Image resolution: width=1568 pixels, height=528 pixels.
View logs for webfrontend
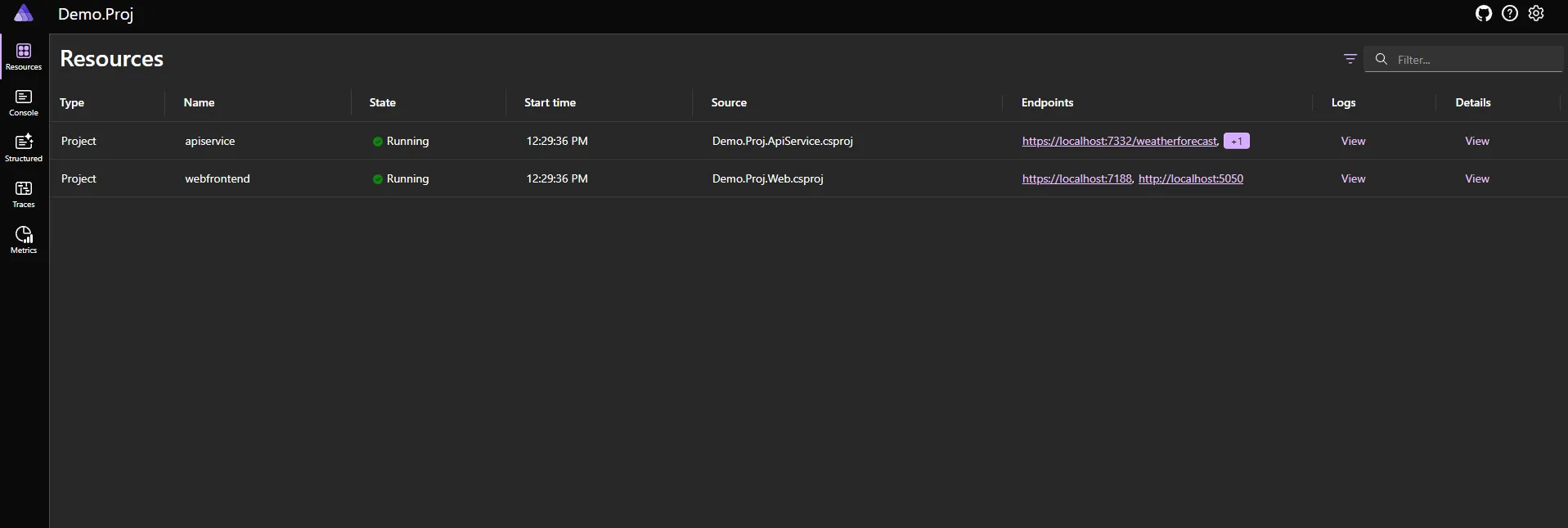tap(1353, 178)
